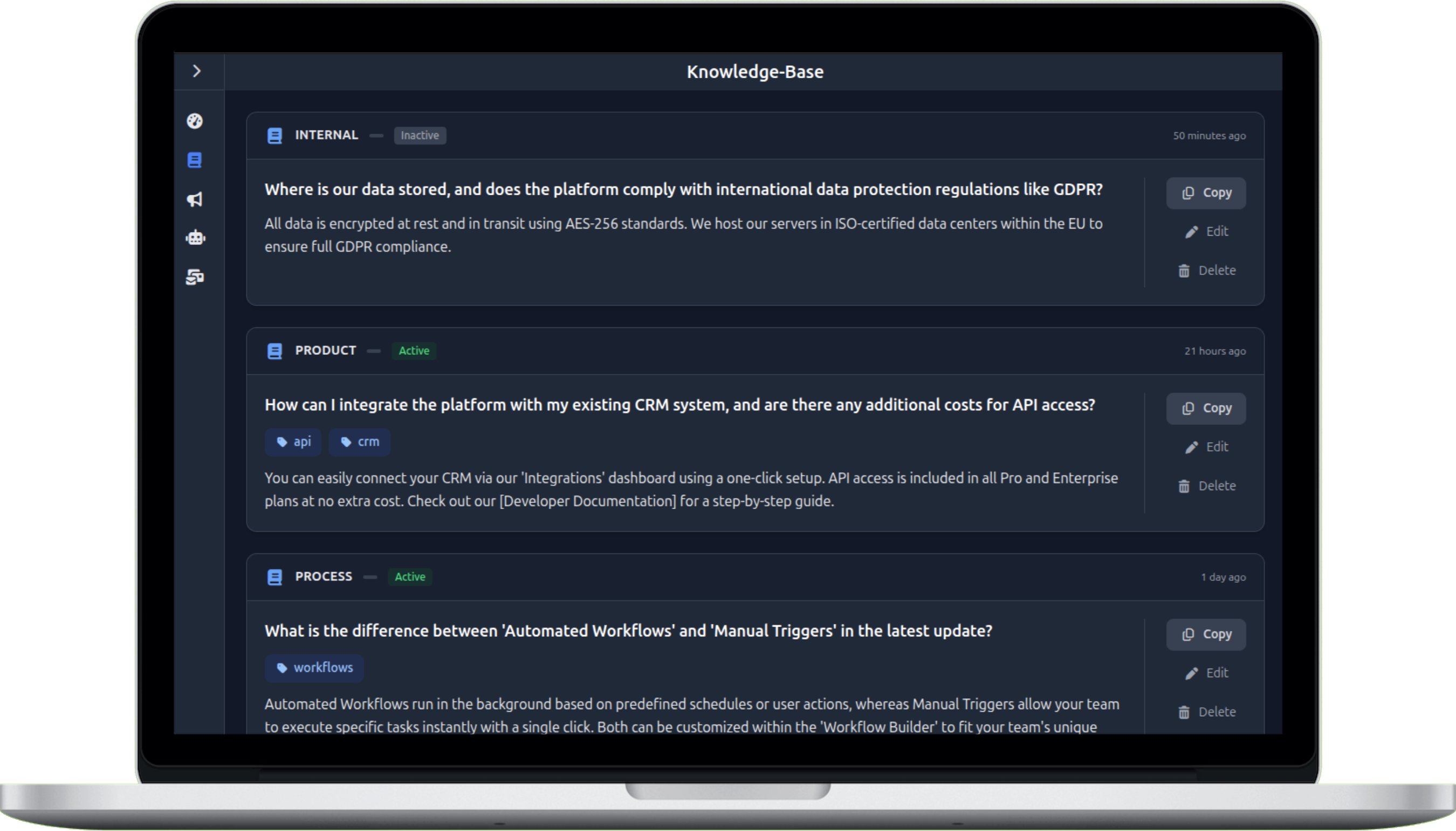Copy the GDPR data storage answer
The height and width of the screenshot is (831, 1456).
pos(1206,193)
